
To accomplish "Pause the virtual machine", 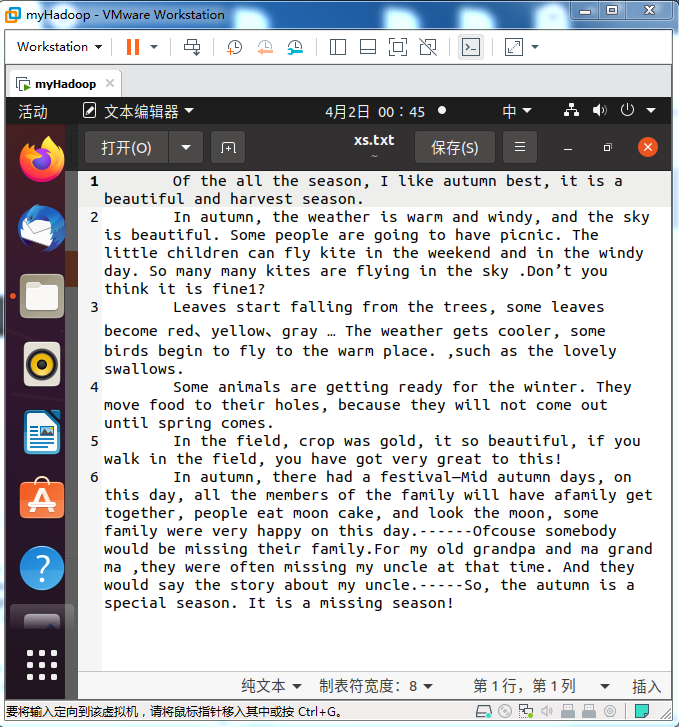I will pyautogui.click(x=133, y=47).
